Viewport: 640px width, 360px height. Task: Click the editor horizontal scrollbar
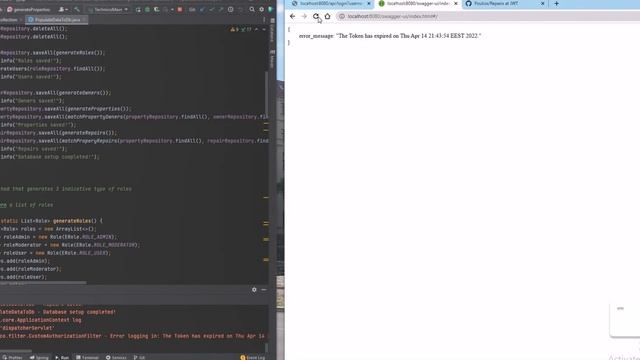pos(43,282)
